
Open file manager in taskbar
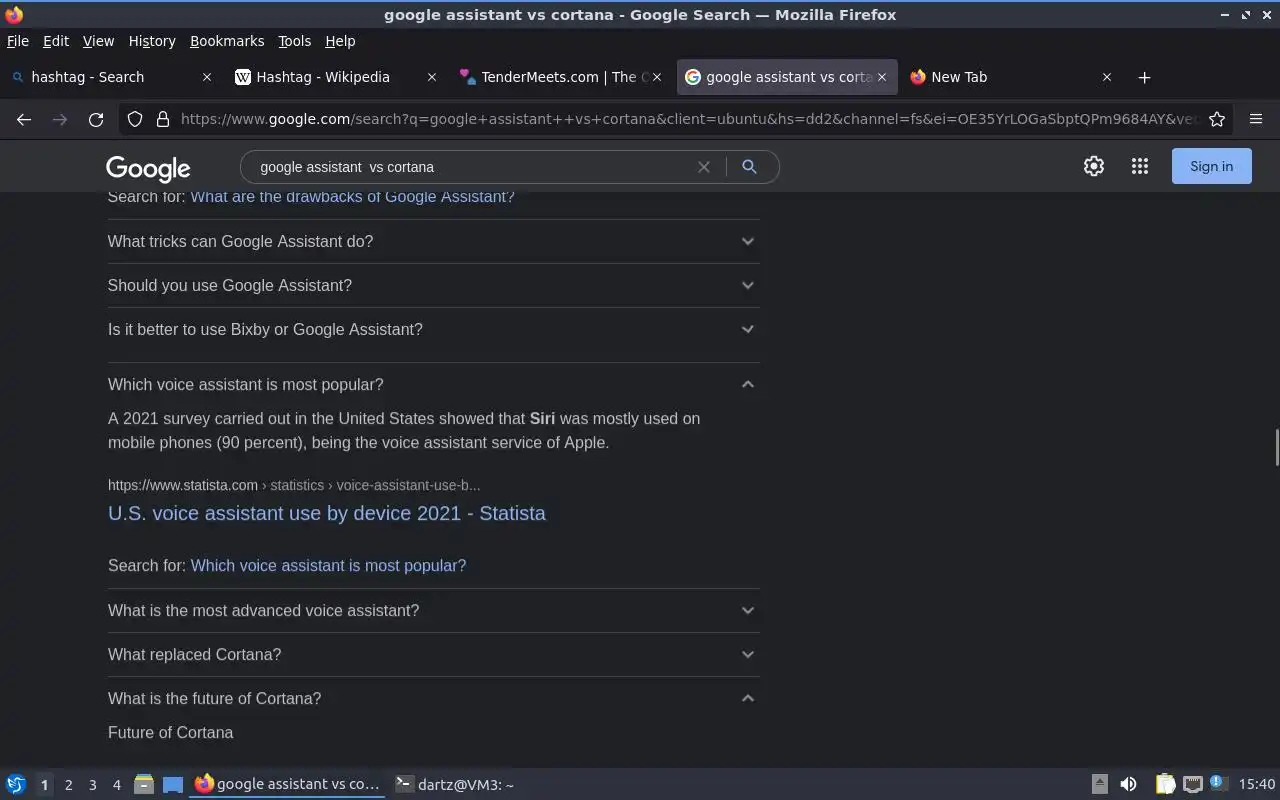(144, 784)
